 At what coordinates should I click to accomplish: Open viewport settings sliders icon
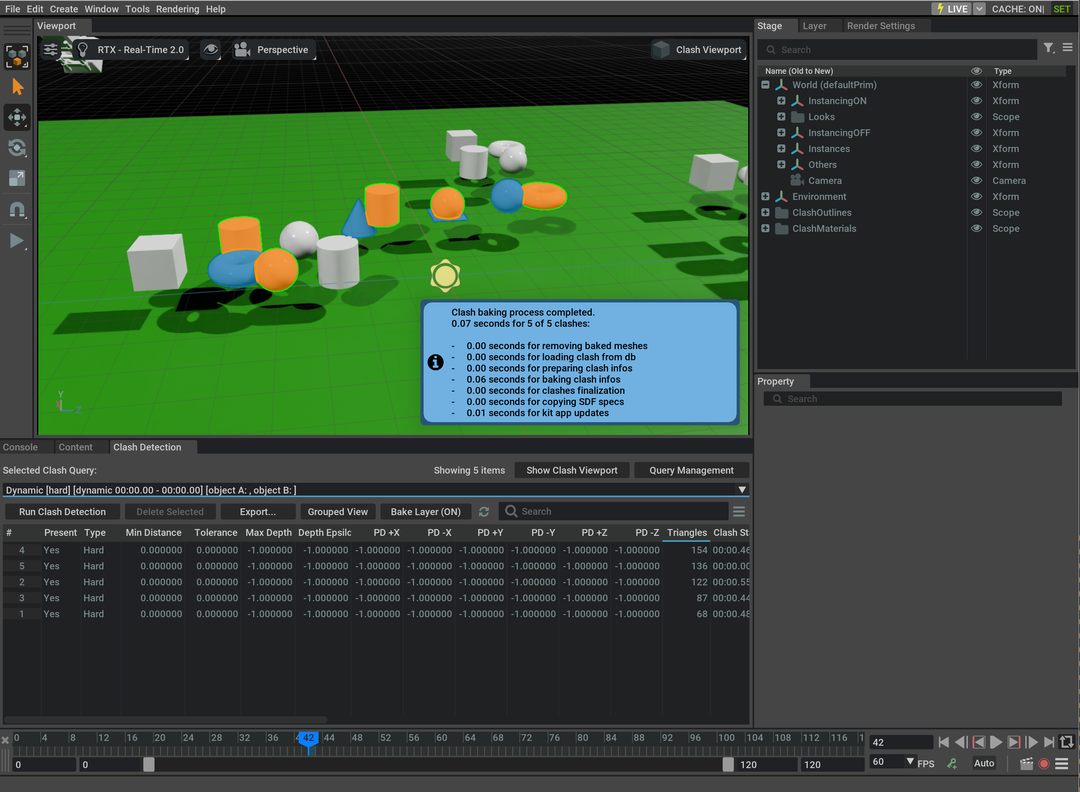tap(51, 49)
